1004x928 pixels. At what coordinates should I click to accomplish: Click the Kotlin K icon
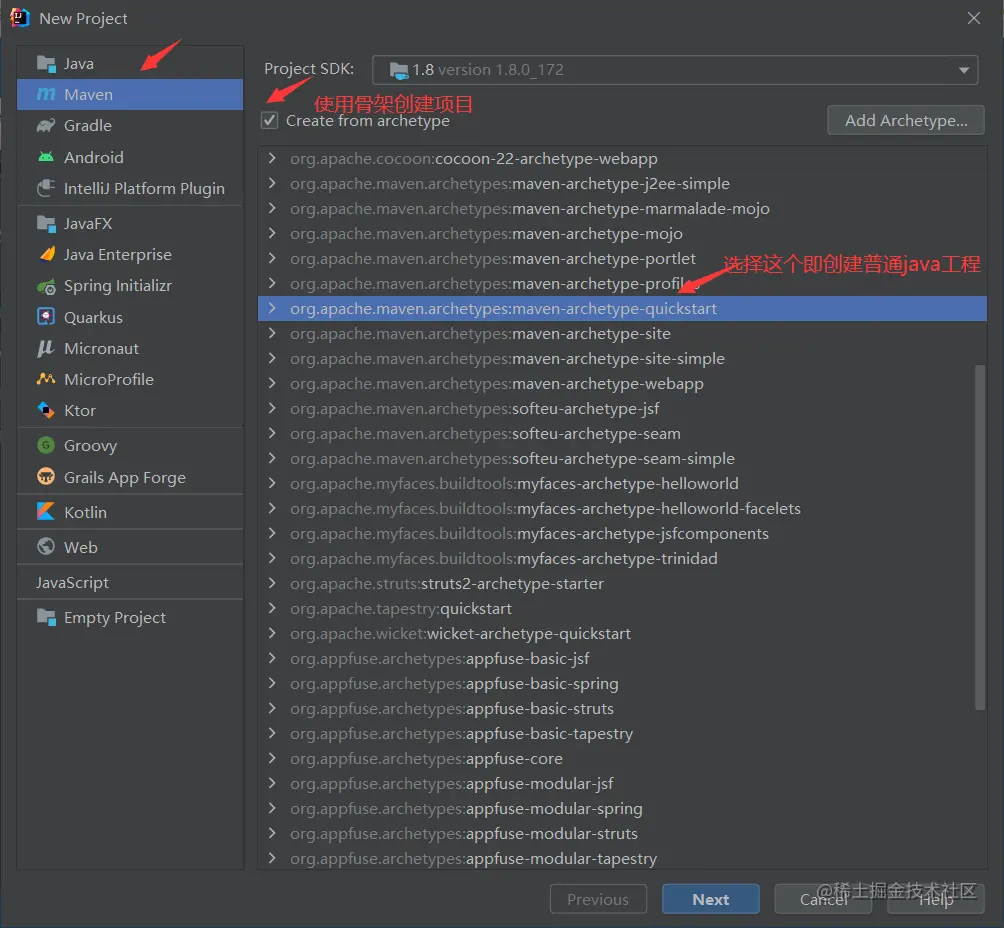(46, 511)
